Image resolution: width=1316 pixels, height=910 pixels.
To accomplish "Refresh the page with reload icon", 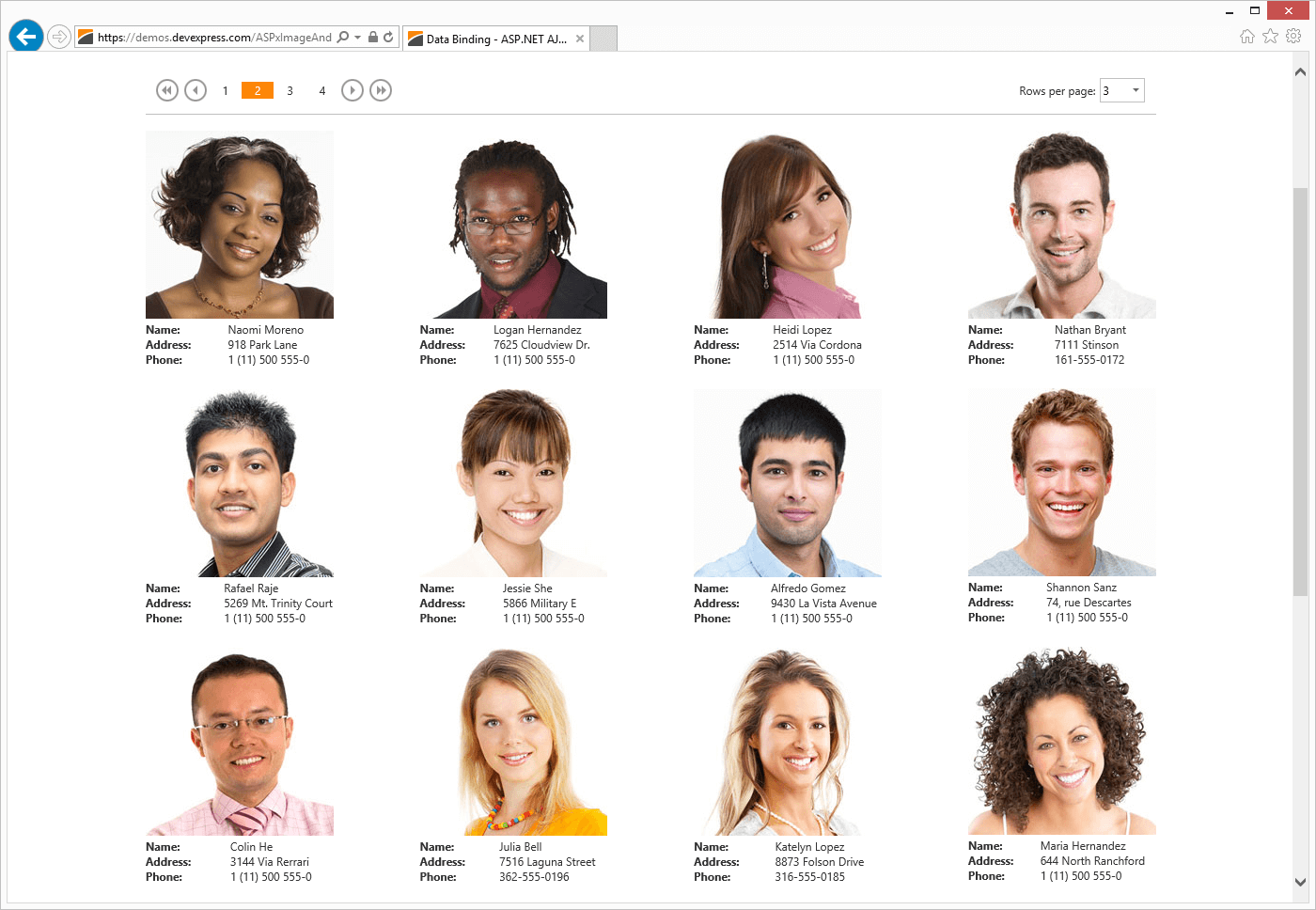I will 388,38.
